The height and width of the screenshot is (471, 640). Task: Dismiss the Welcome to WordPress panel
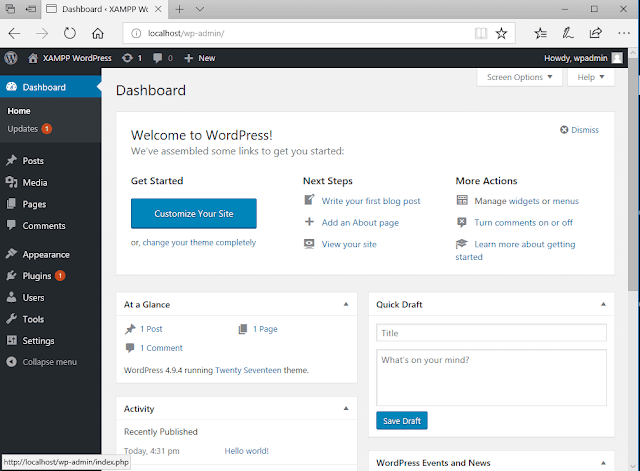coord(579,130)
